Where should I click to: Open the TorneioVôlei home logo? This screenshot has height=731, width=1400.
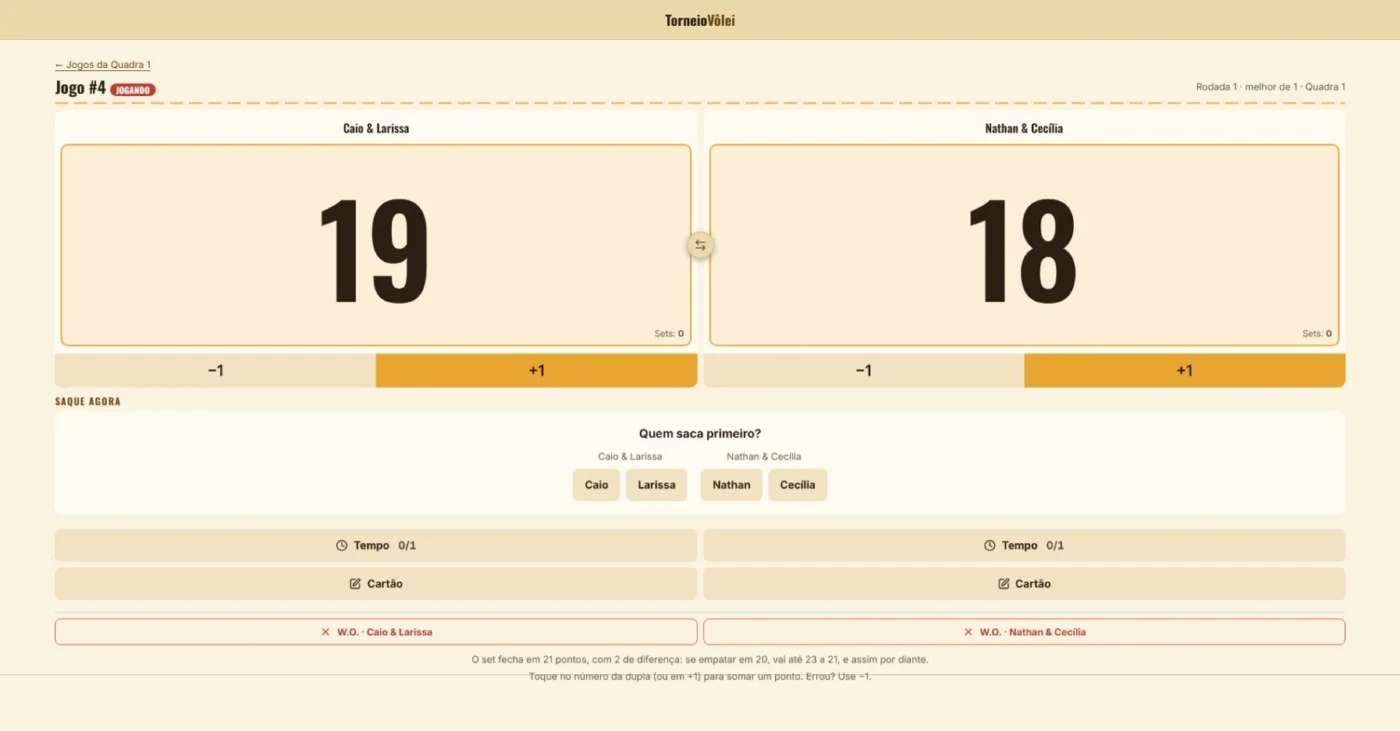coord(700,20)
